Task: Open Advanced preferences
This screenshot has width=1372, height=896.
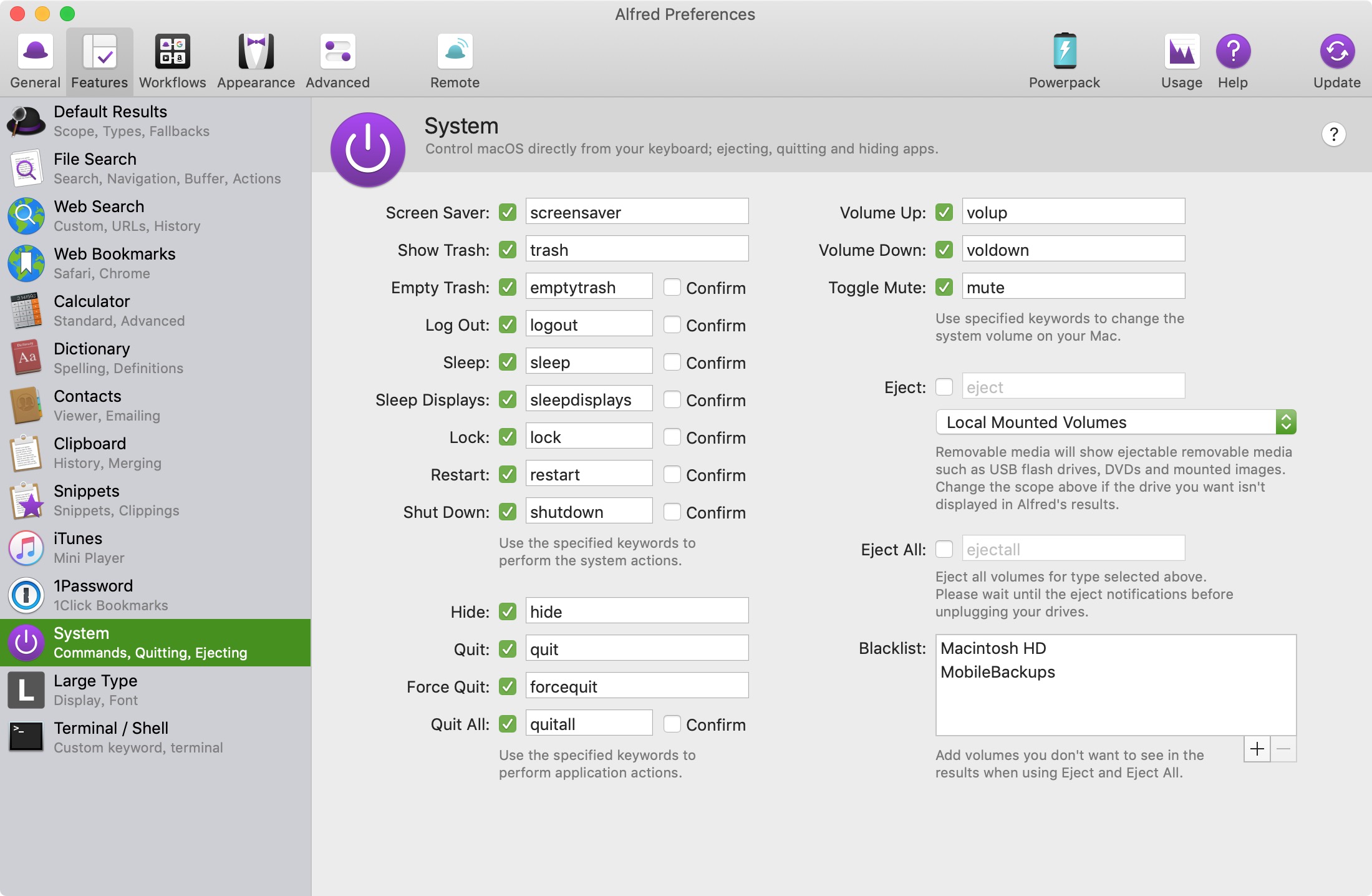Action: tap(337, 61)
